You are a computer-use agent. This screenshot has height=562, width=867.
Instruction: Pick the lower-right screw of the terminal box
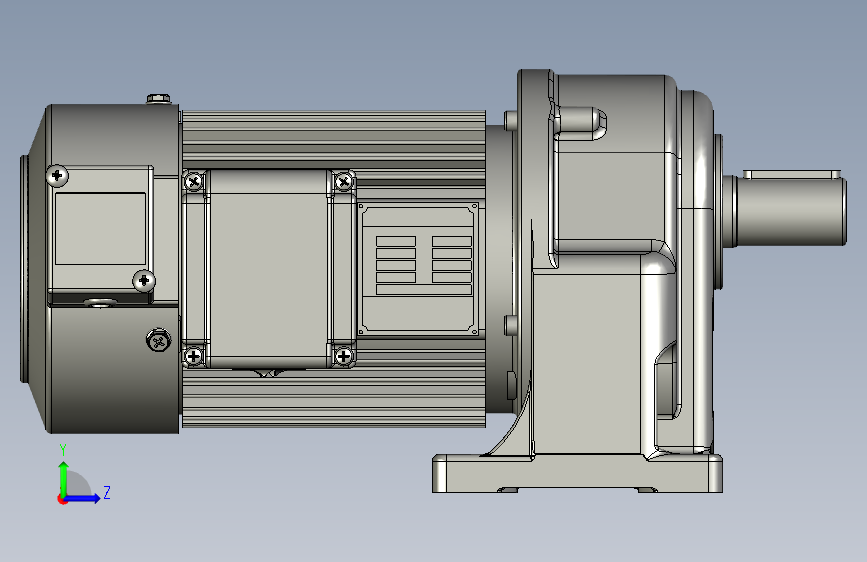(343, 356)
